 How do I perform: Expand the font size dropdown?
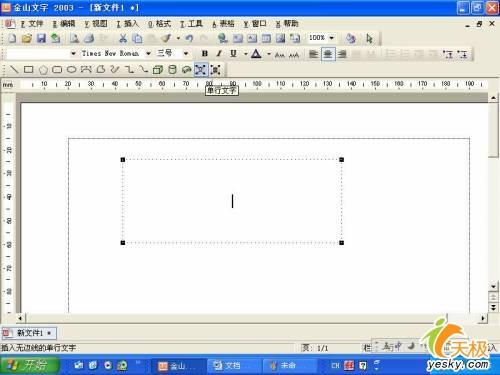coord(186,53)
